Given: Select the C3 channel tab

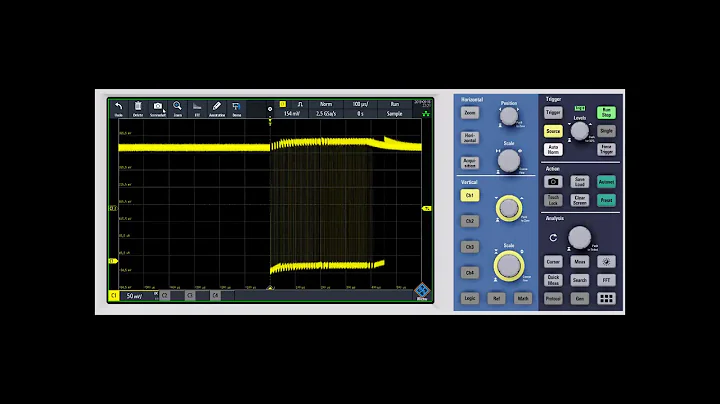Looking at the screenshot, I should [190, 296].
